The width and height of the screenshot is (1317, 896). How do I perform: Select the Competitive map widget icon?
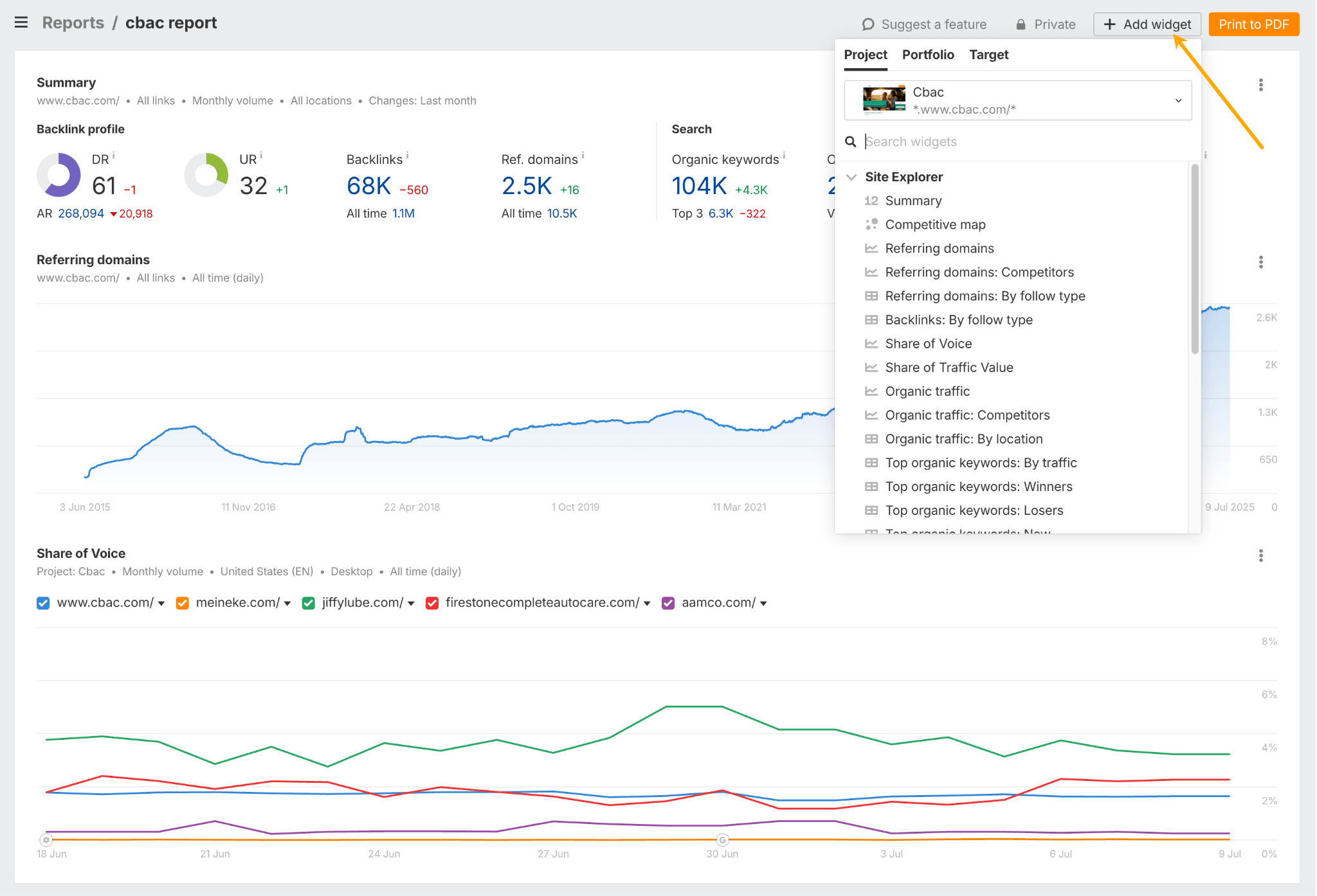(x=873, y=224)
